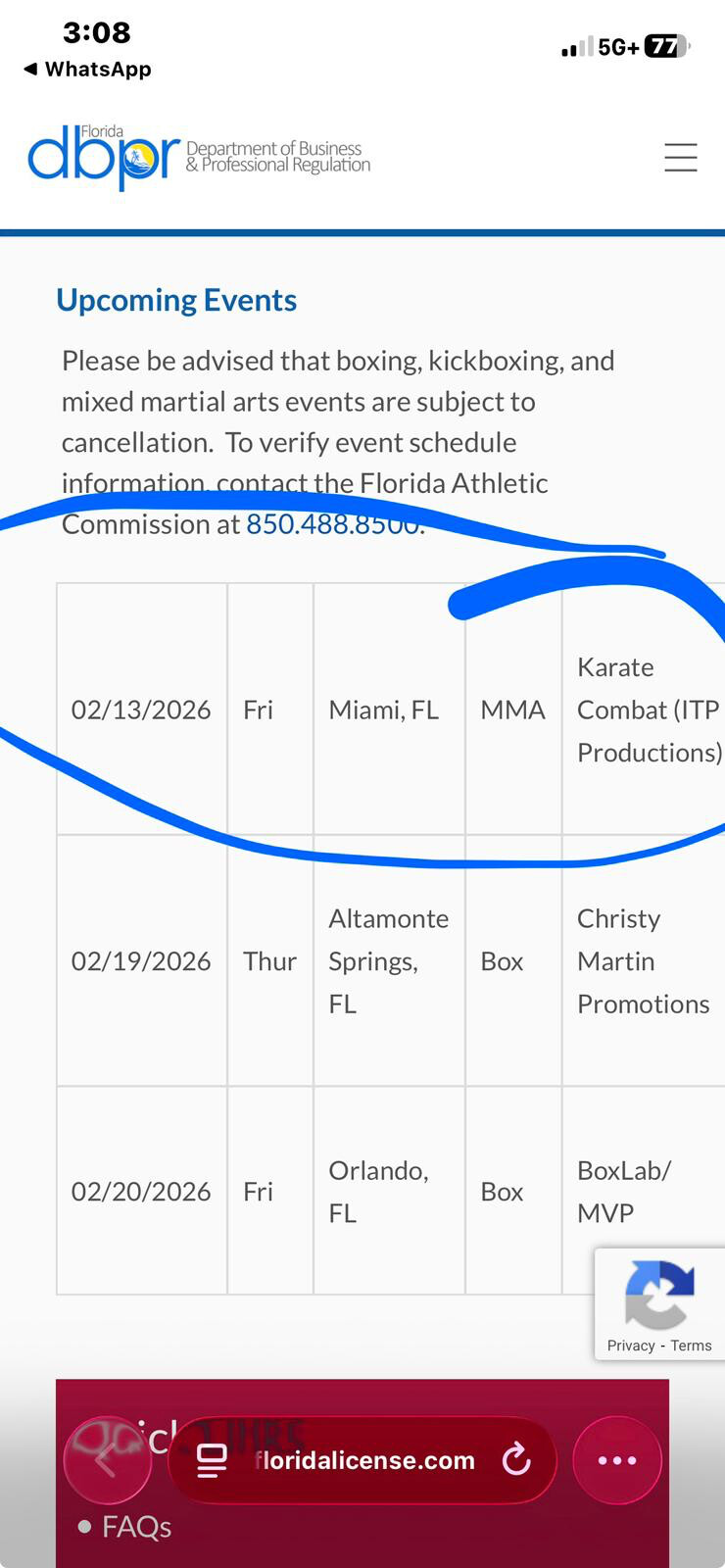Open the reCAPTCHA Privacy link

[x=630, y=1346]
